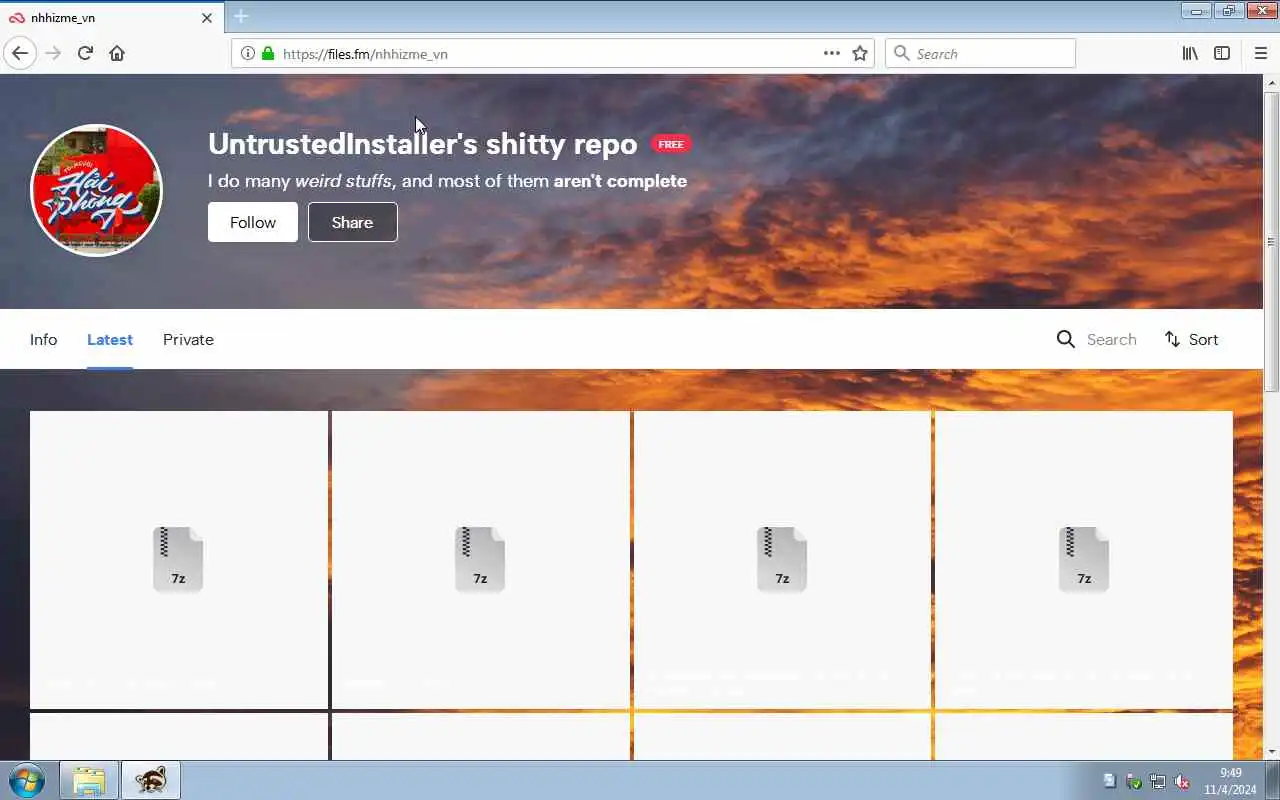Click the vertical scrollbar down arrow
1280x800 pixels.
[1271, 752]
